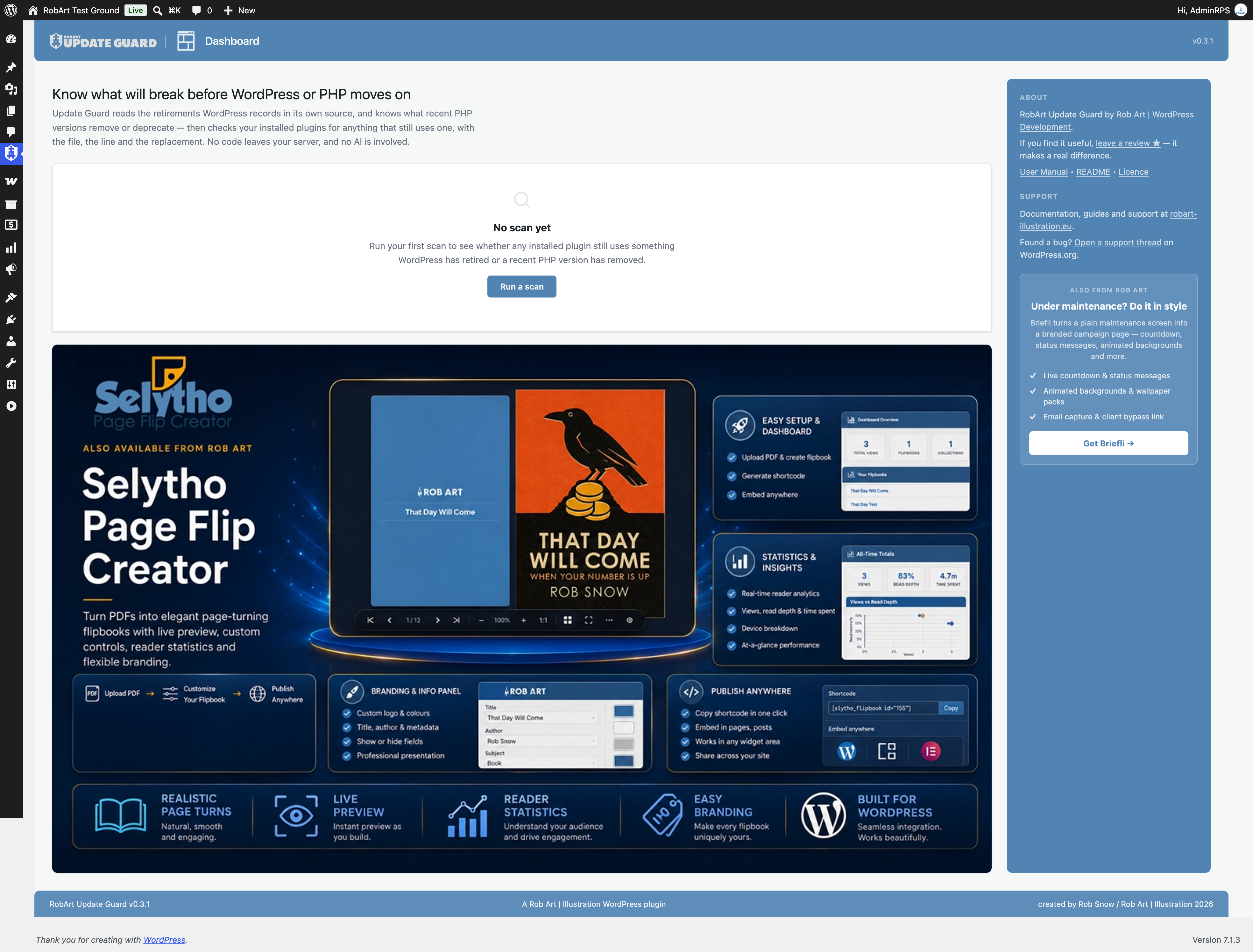Image resolution: width=1253 pixels, height=952 pixels.
Task: Open the Licence link
Action: click(x=1133, y=172)
